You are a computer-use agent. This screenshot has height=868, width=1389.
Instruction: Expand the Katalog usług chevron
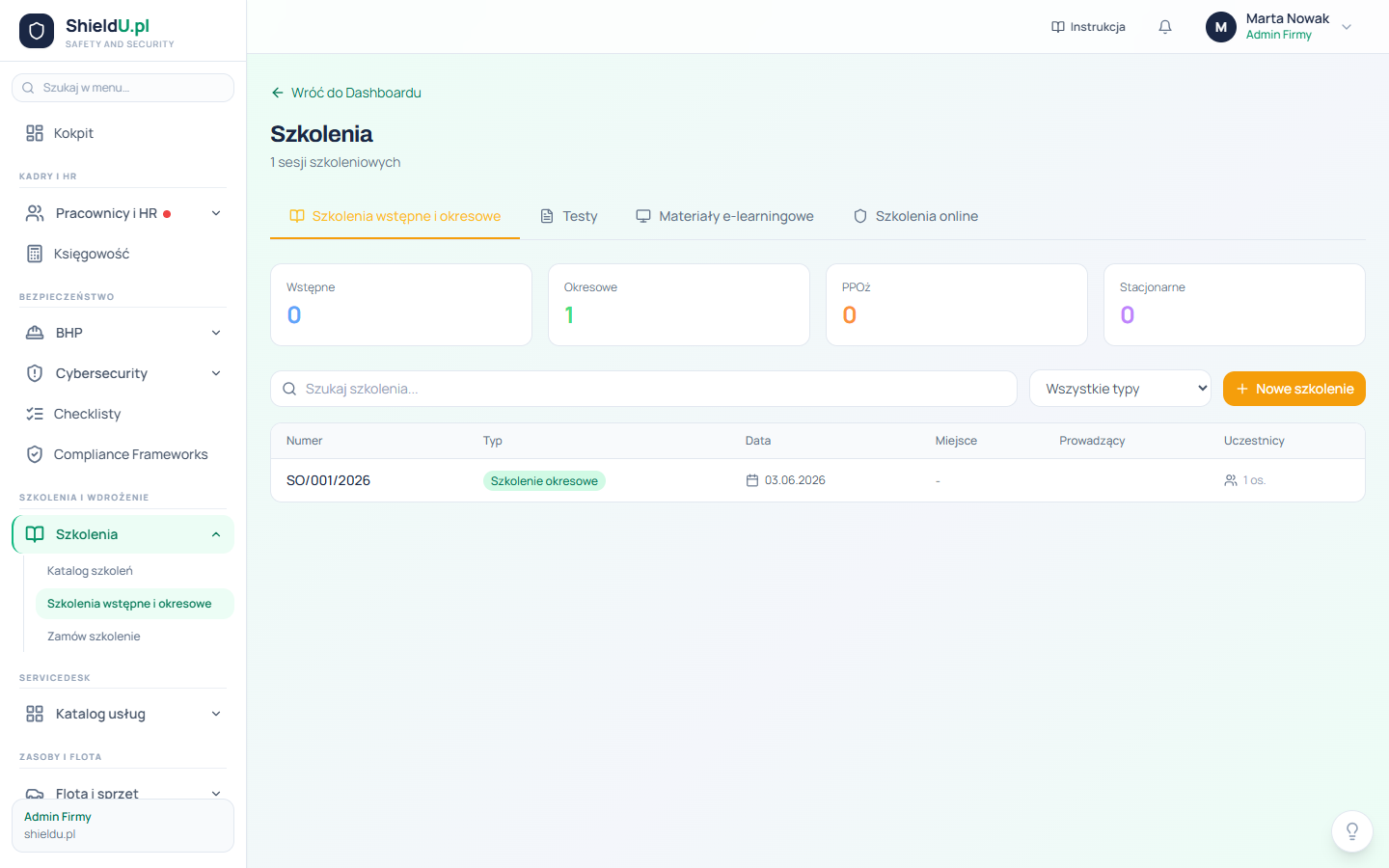coord(216,714)
